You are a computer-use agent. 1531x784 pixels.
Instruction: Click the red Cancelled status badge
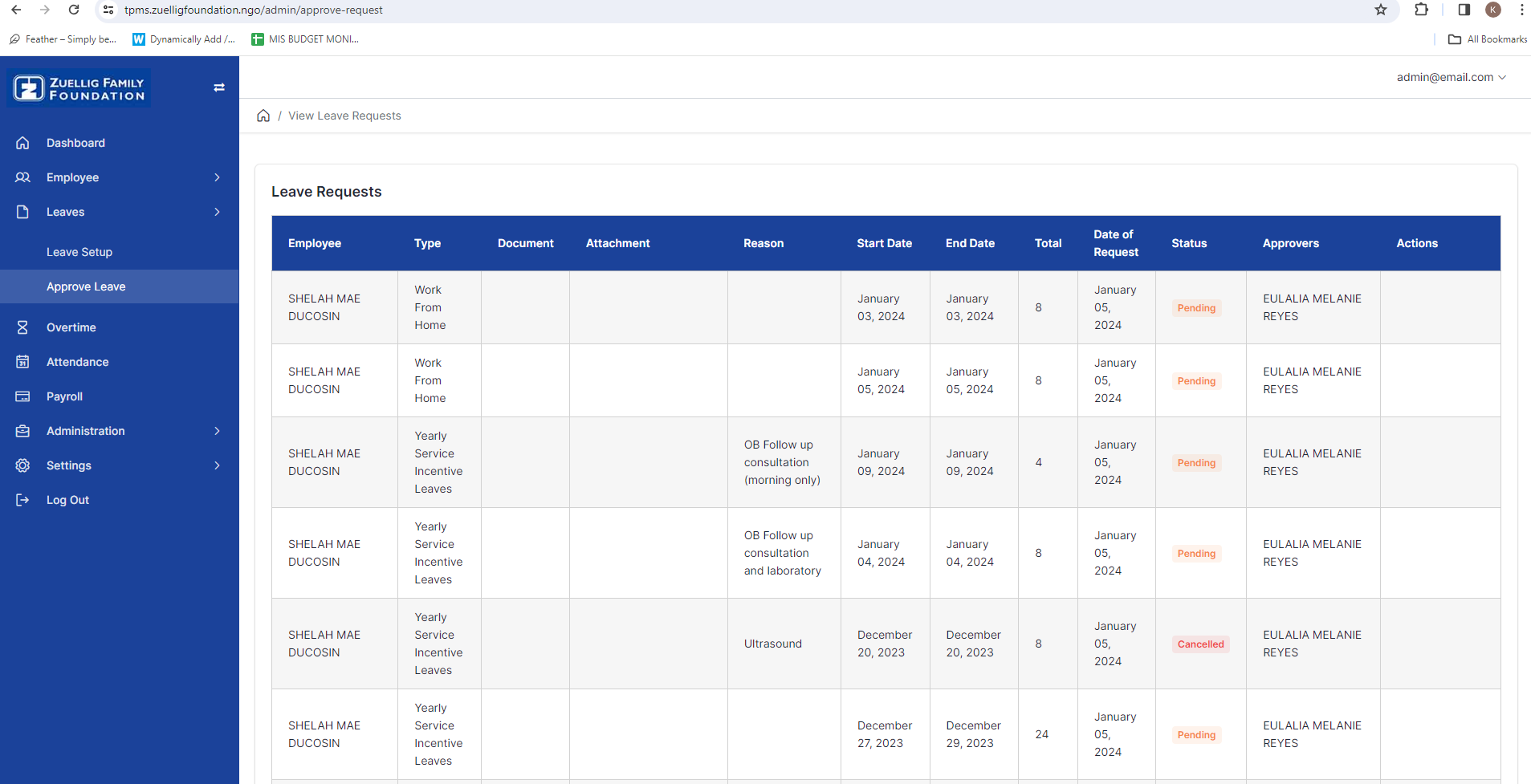pyautogui.click(x=1201, y=644)
